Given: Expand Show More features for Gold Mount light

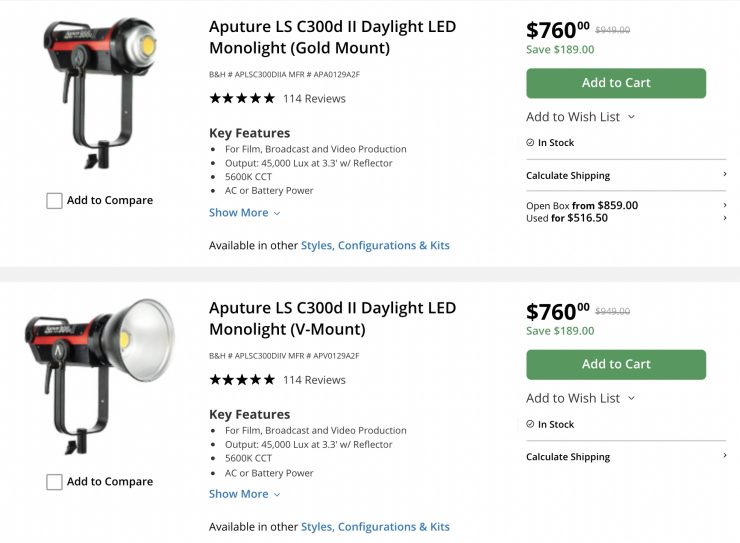Looking at the screenshot, I should [x=244, y=213].
